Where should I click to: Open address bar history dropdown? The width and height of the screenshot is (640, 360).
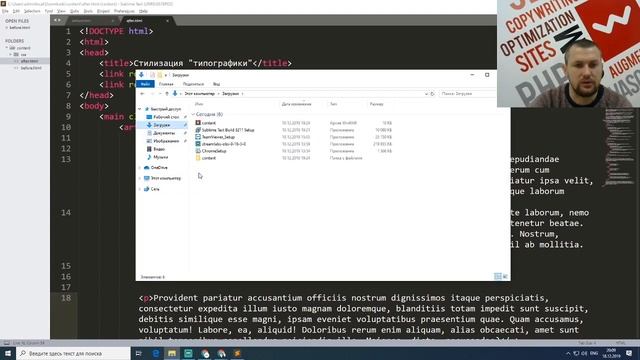tap(426, 93)
